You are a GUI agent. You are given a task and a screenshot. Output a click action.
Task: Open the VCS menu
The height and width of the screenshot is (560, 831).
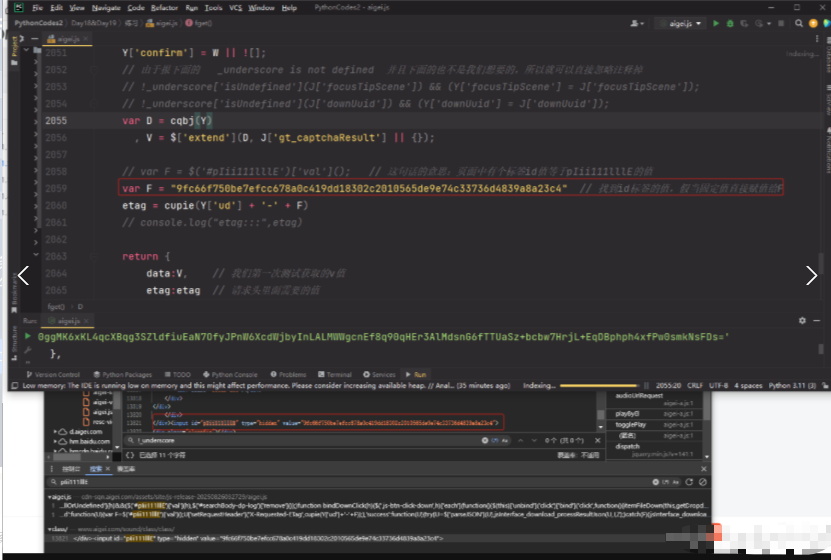(235, 8)
